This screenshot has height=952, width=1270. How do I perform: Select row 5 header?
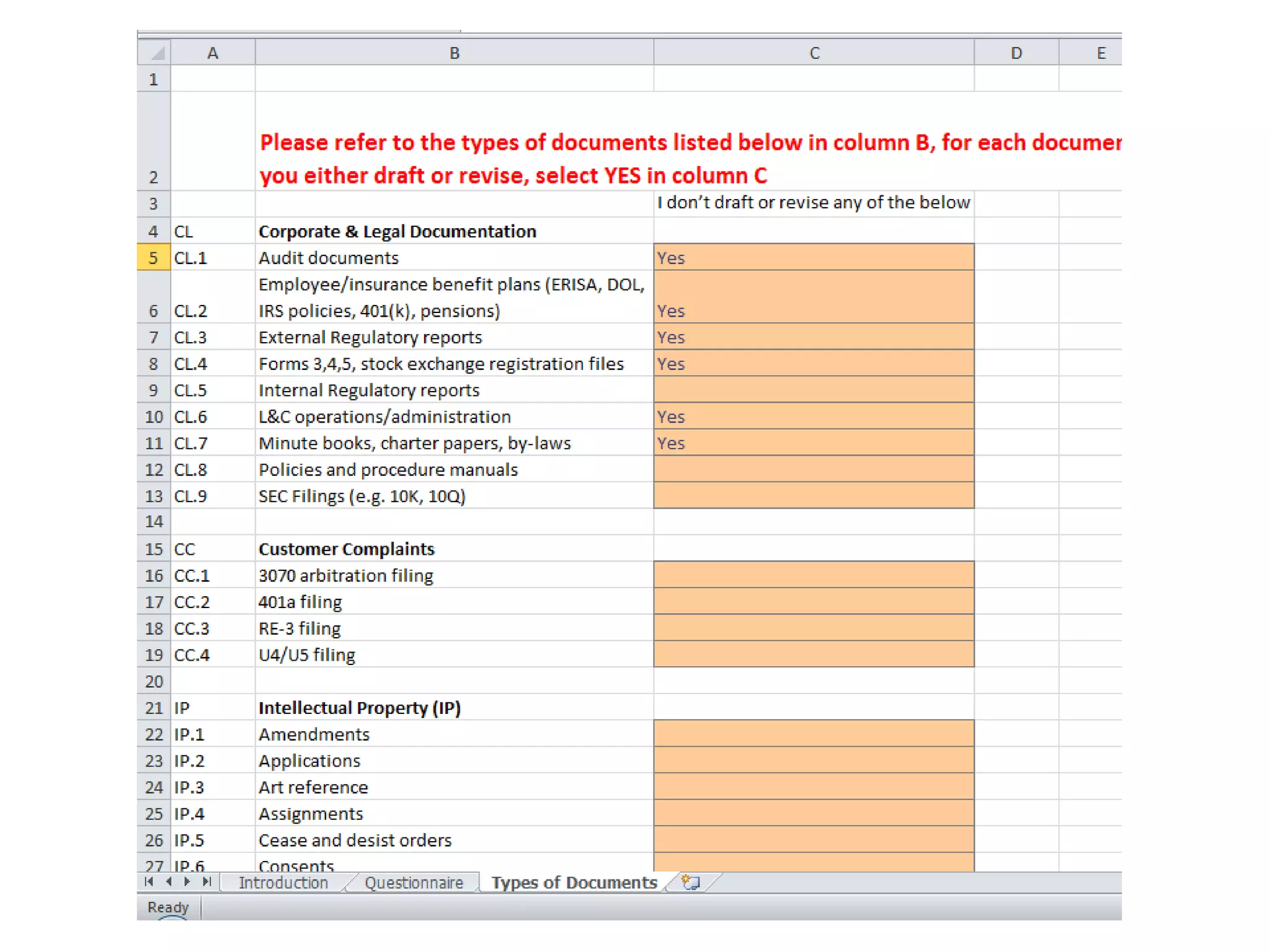coord(153,258)
